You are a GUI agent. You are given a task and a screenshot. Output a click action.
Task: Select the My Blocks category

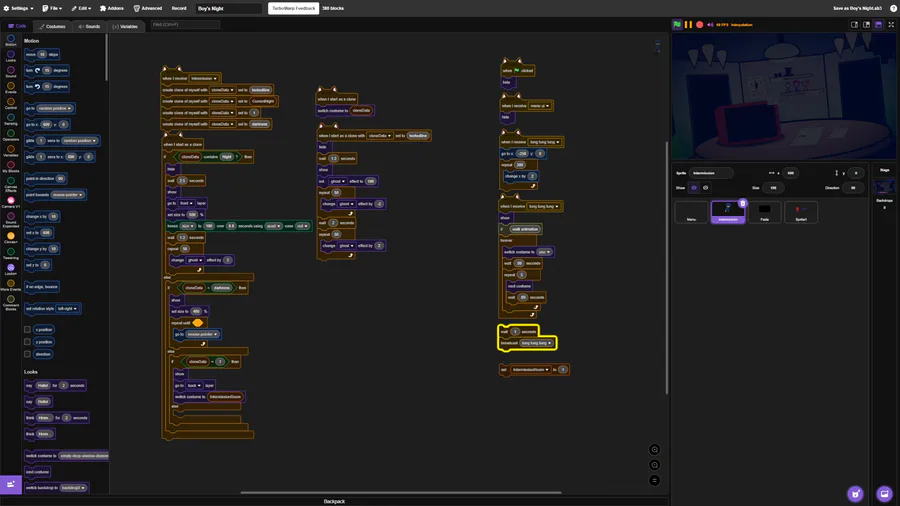point(10,167)
